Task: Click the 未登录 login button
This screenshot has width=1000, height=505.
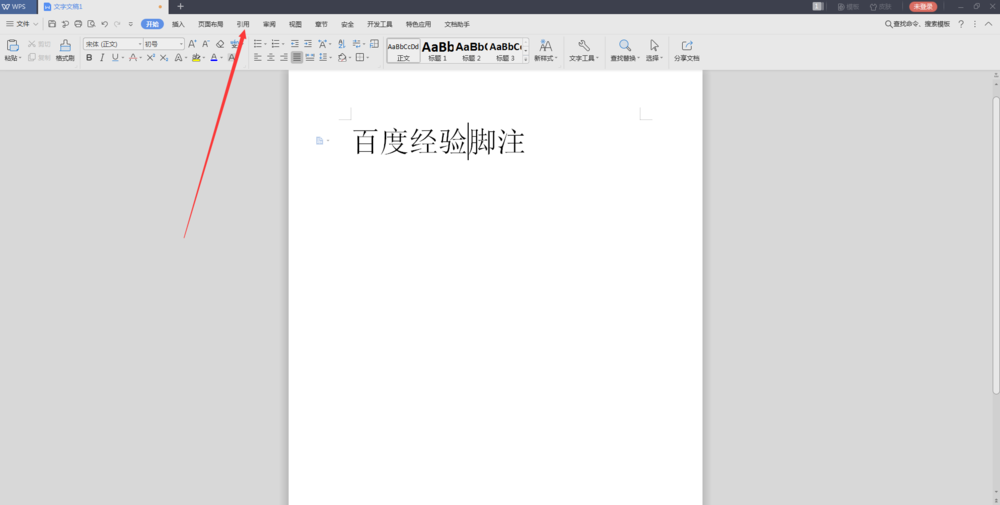Action: [923, 6]
